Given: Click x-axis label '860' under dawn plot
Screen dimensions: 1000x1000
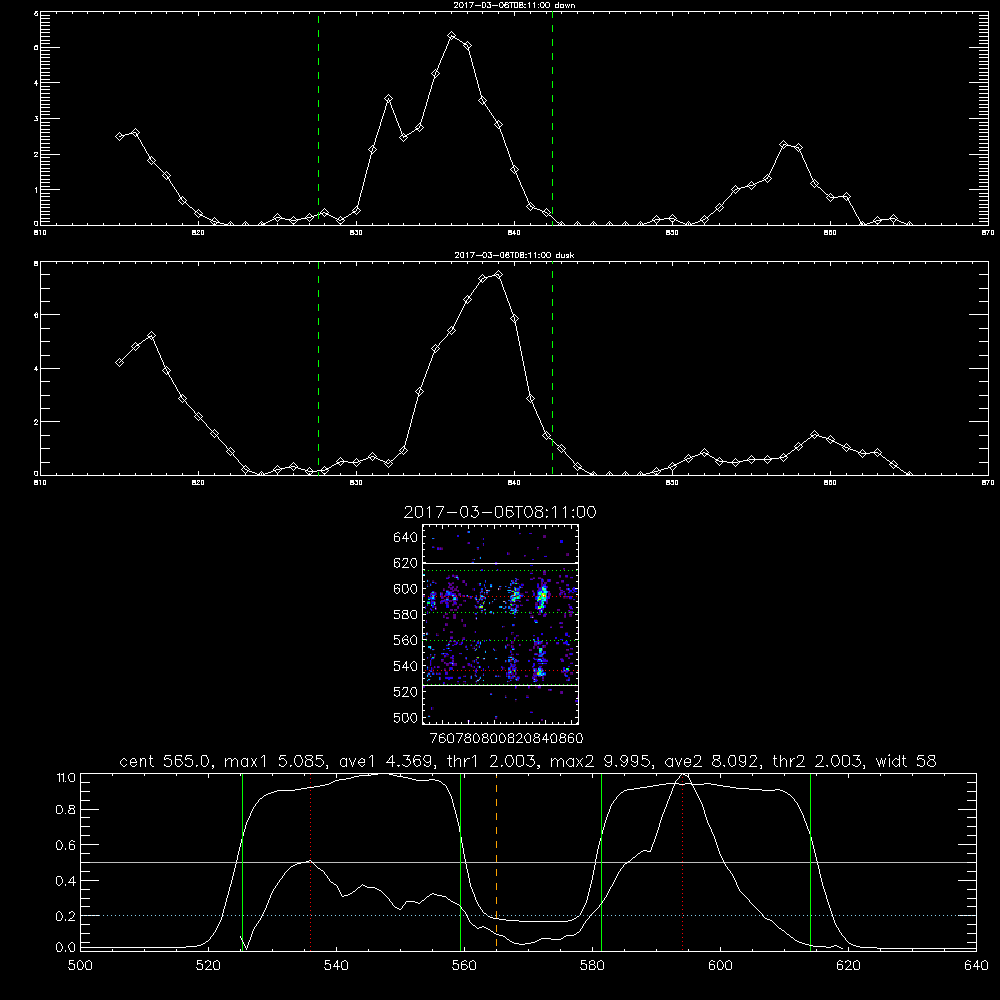Looking at the screenshot, I should point(830,233).
